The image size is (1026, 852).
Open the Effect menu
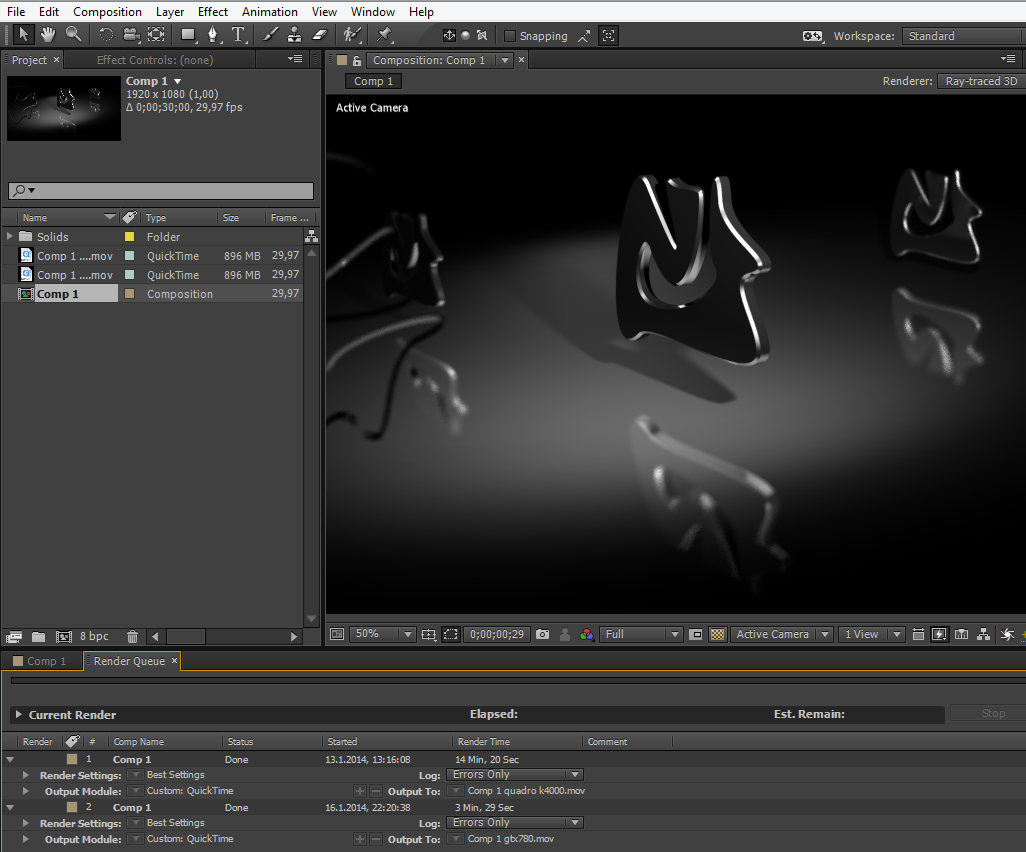[x=213, y=12]
